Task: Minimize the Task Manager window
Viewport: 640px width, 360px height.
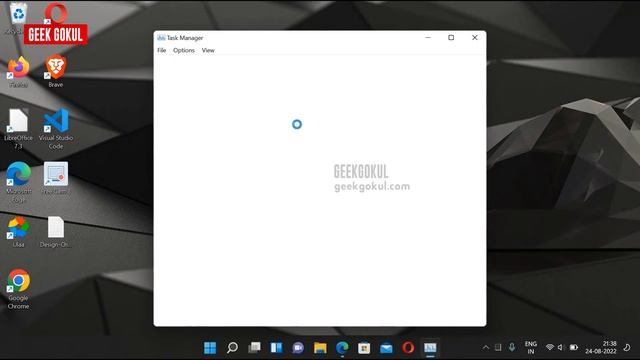Action: [428, 38]
